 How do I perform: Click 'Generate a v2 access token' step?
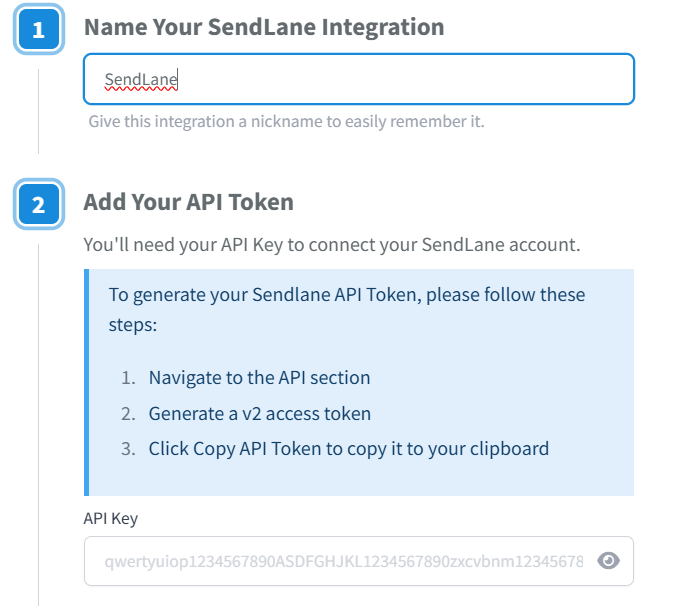pos(259,413)
